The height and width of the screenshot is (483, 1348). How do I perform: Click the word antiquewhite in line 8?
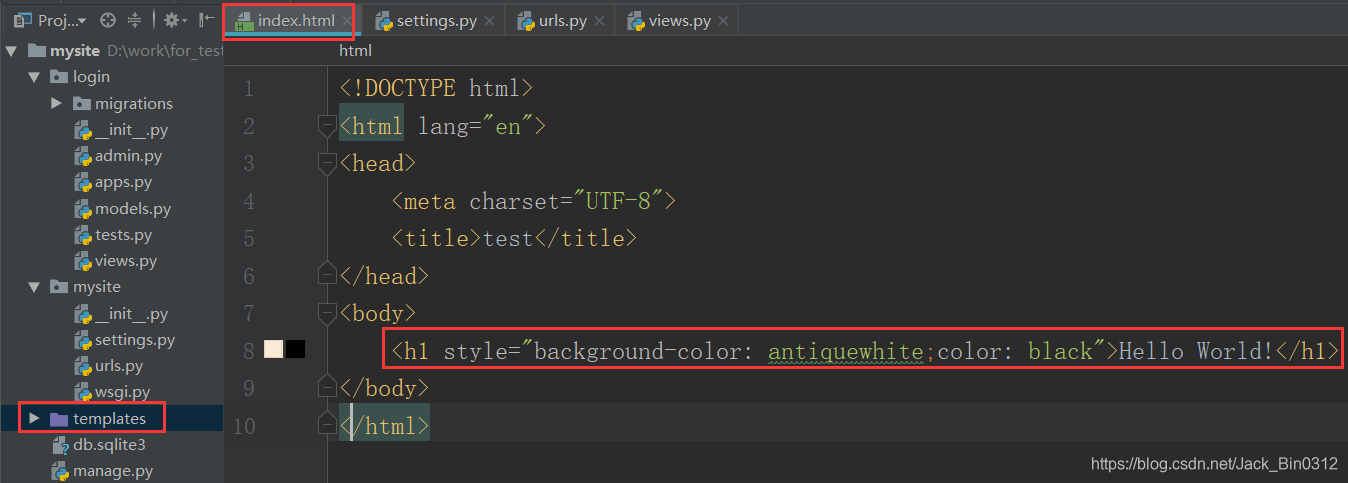pyautogui.click(x=846, y=350)
